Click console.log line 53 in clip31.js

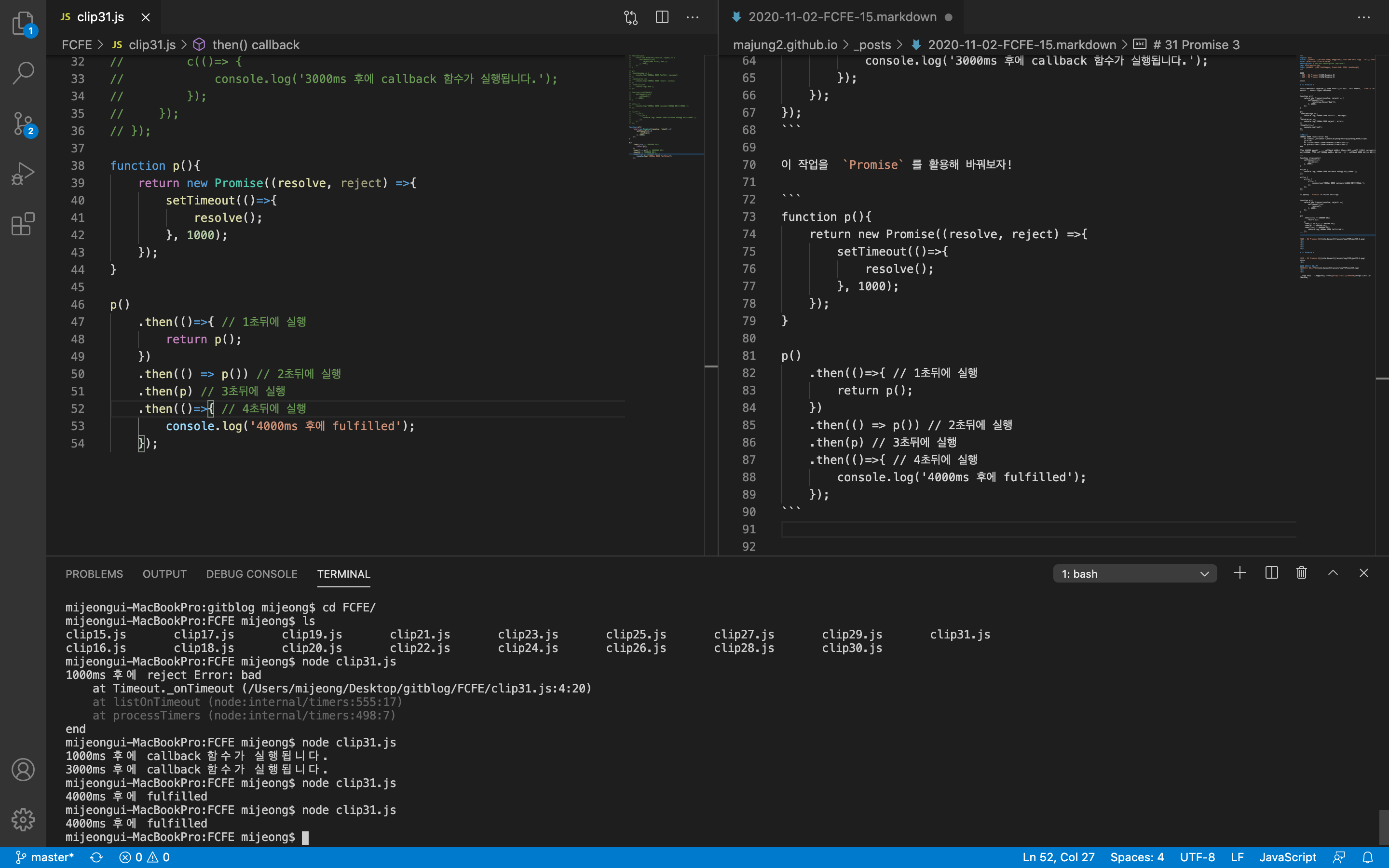(x=290, y=426)
